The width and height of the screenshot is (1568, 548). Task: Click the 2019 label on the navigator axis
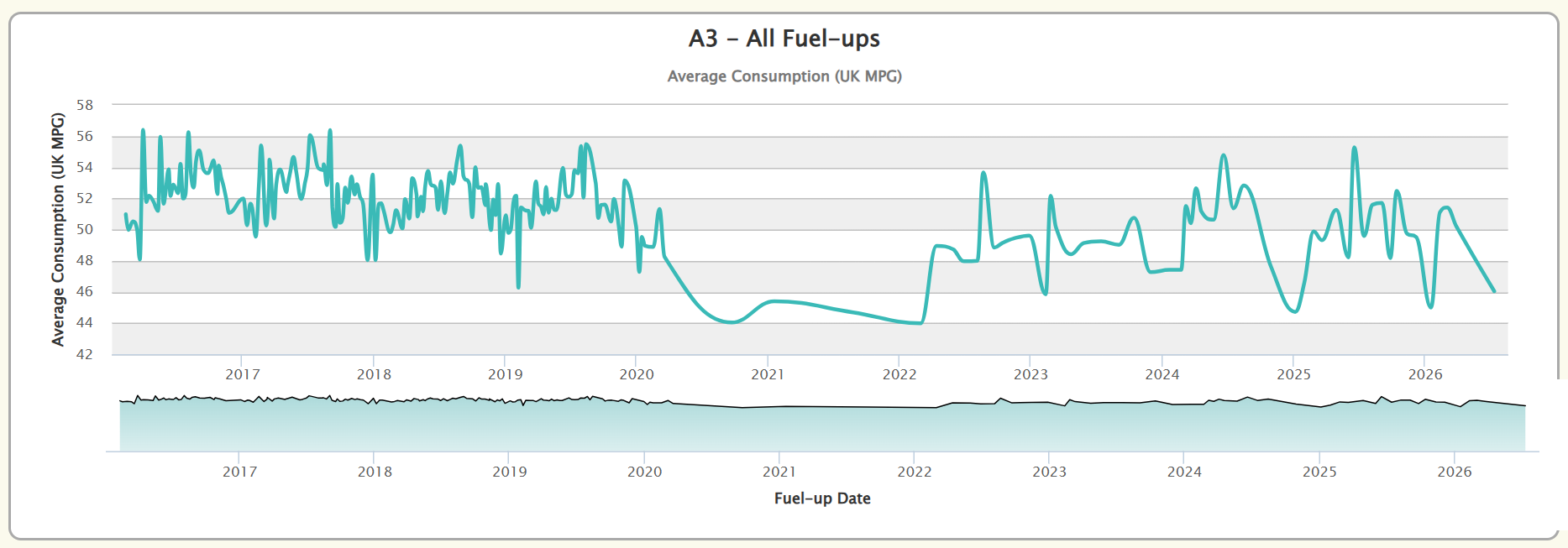[x=510, y=472]
